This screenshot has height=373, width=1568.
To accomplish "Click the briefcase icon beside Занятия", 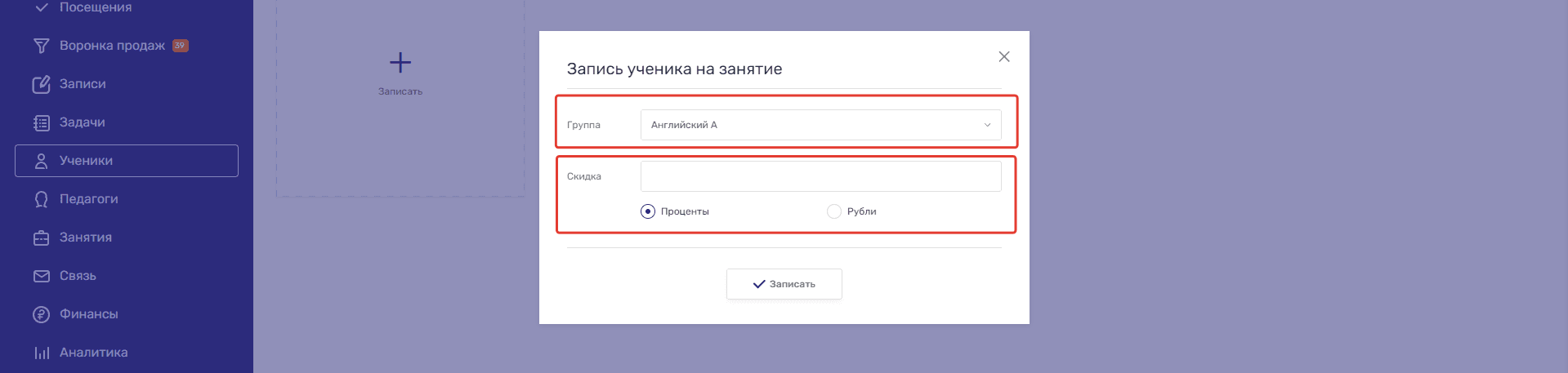I will [41, 238].
